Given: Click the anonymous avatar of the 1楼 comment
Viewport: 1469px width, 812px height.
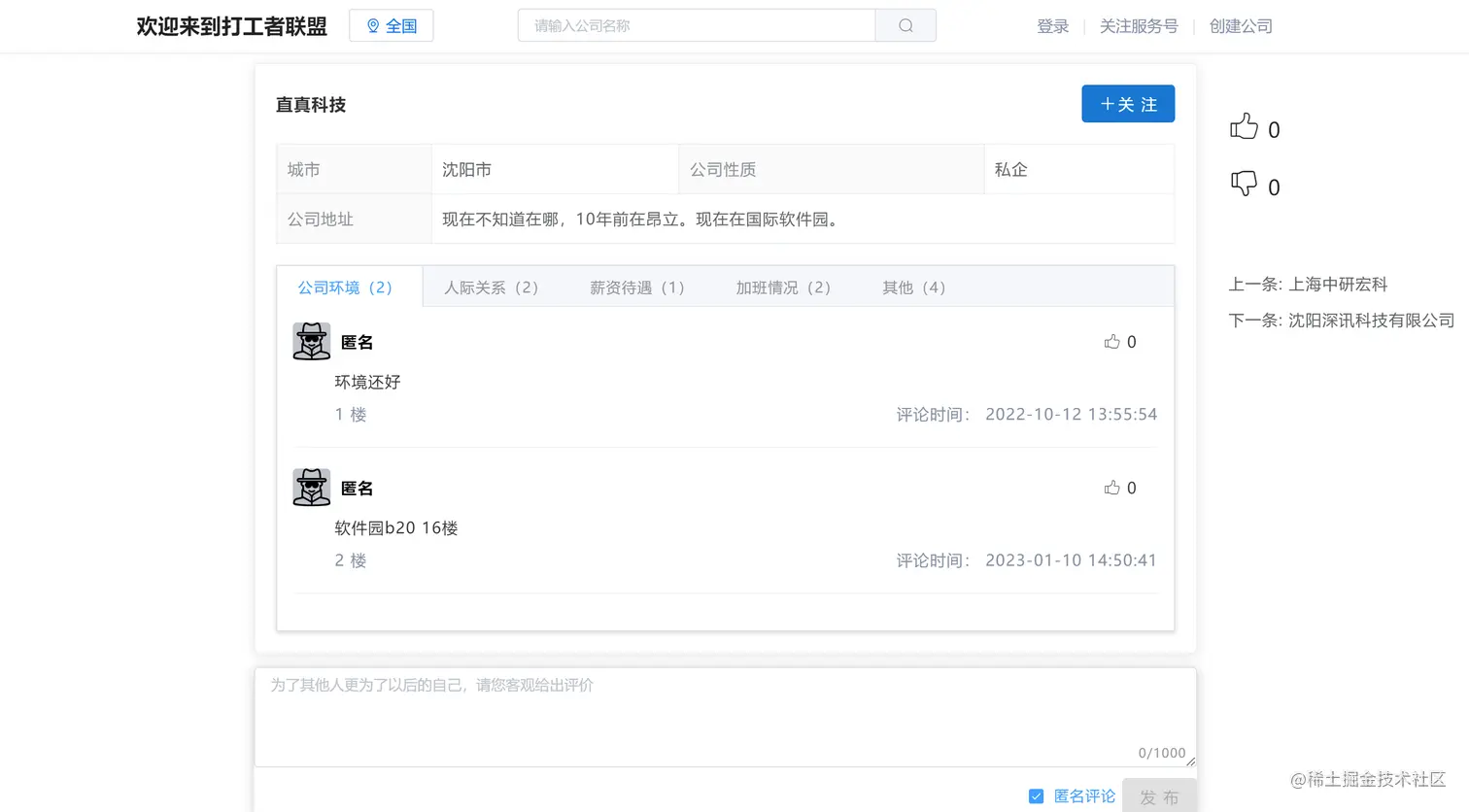Looking at the screenshot, I should (x=312, y=342).
